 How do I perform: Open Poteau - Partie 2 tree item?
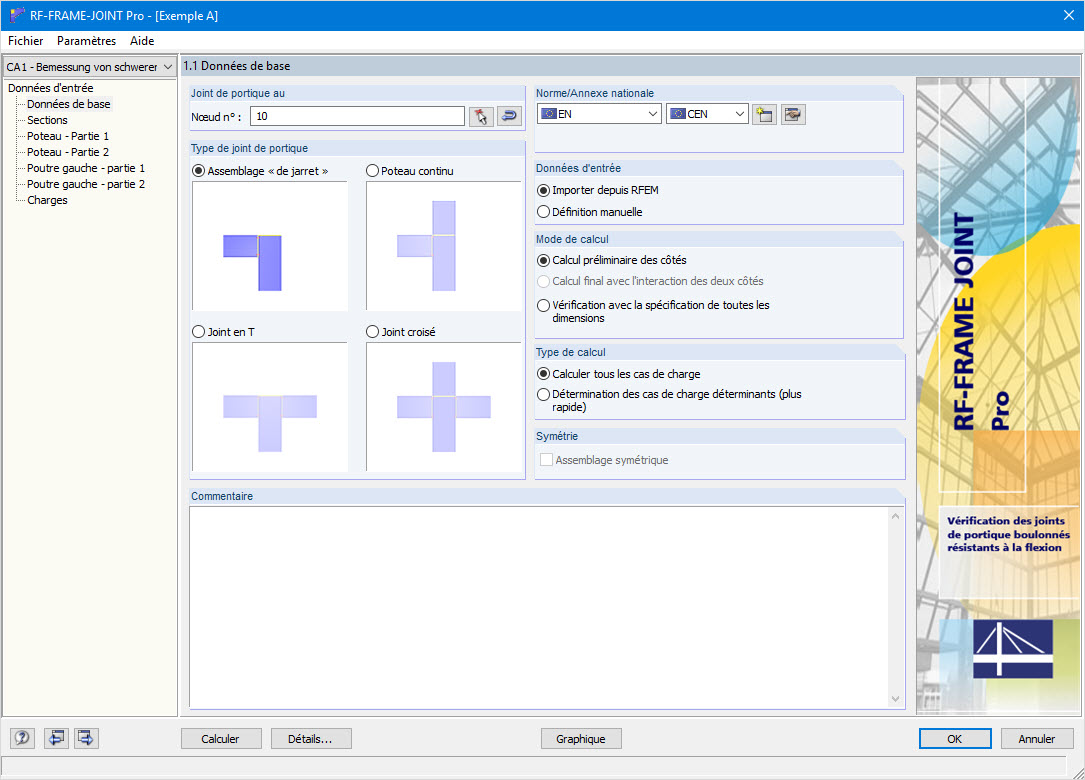pyautogui.click(x=68, y=152)
